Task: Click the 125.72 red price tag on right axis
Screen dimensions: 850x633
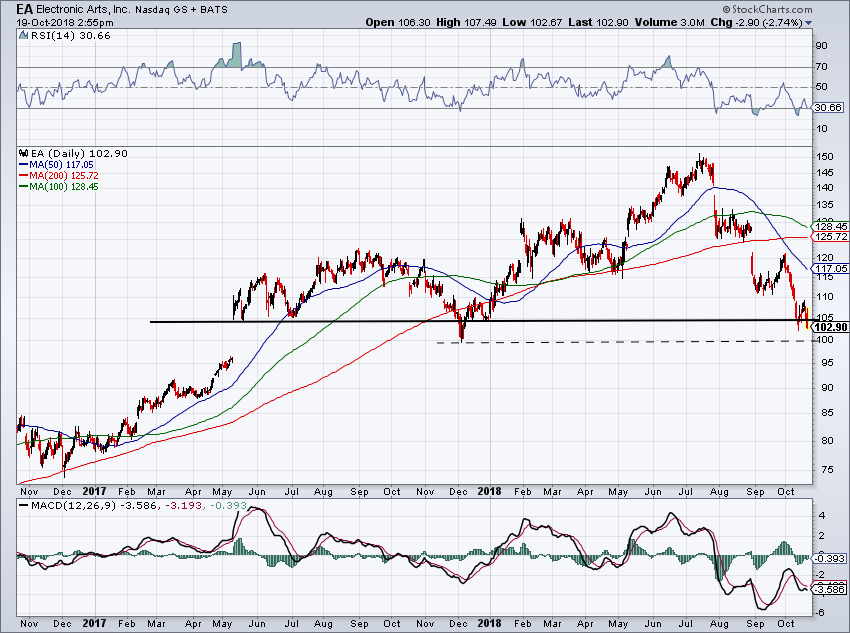Action: click(830, 237)
